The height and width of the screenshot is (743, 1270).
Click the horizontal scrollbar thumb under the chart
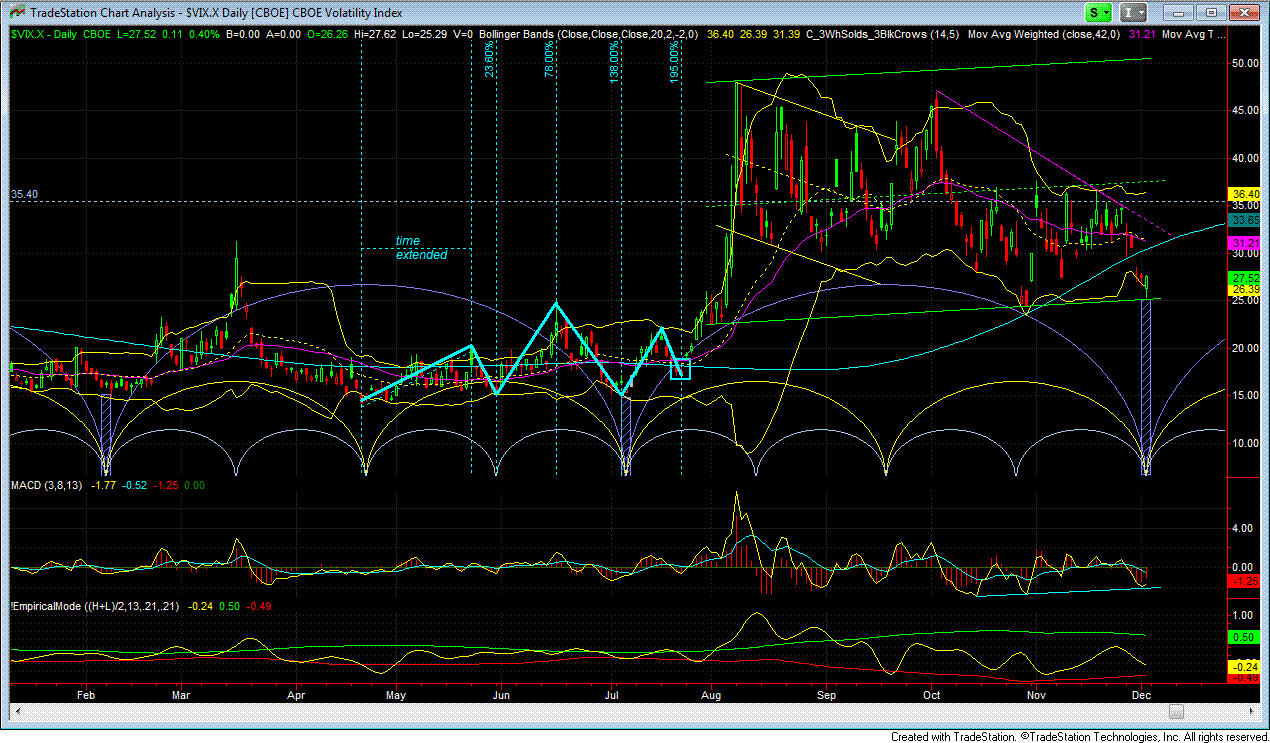point(1176,712)
